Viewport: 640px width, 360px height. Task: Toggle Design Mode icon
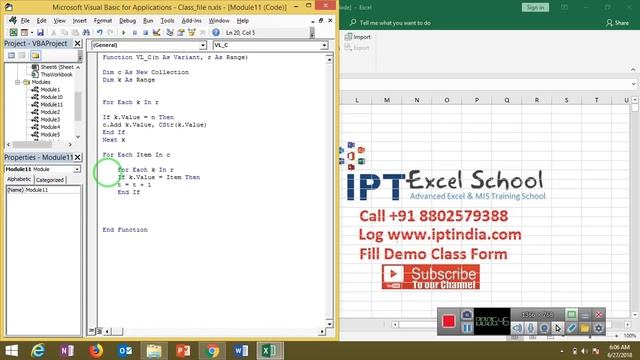(x=156, y=32)
